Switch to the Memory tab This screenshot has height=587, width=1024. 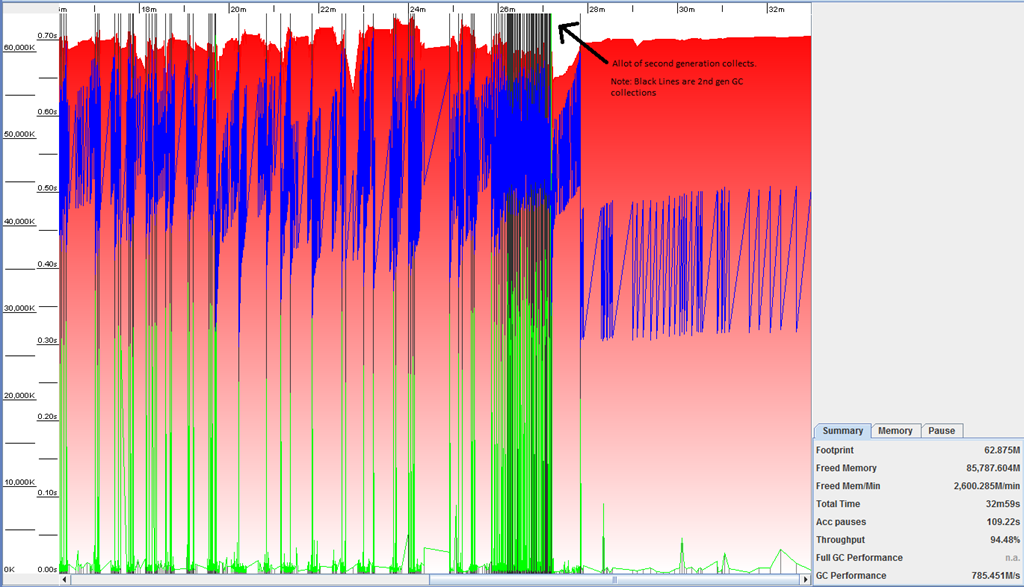tap(895, 431)
